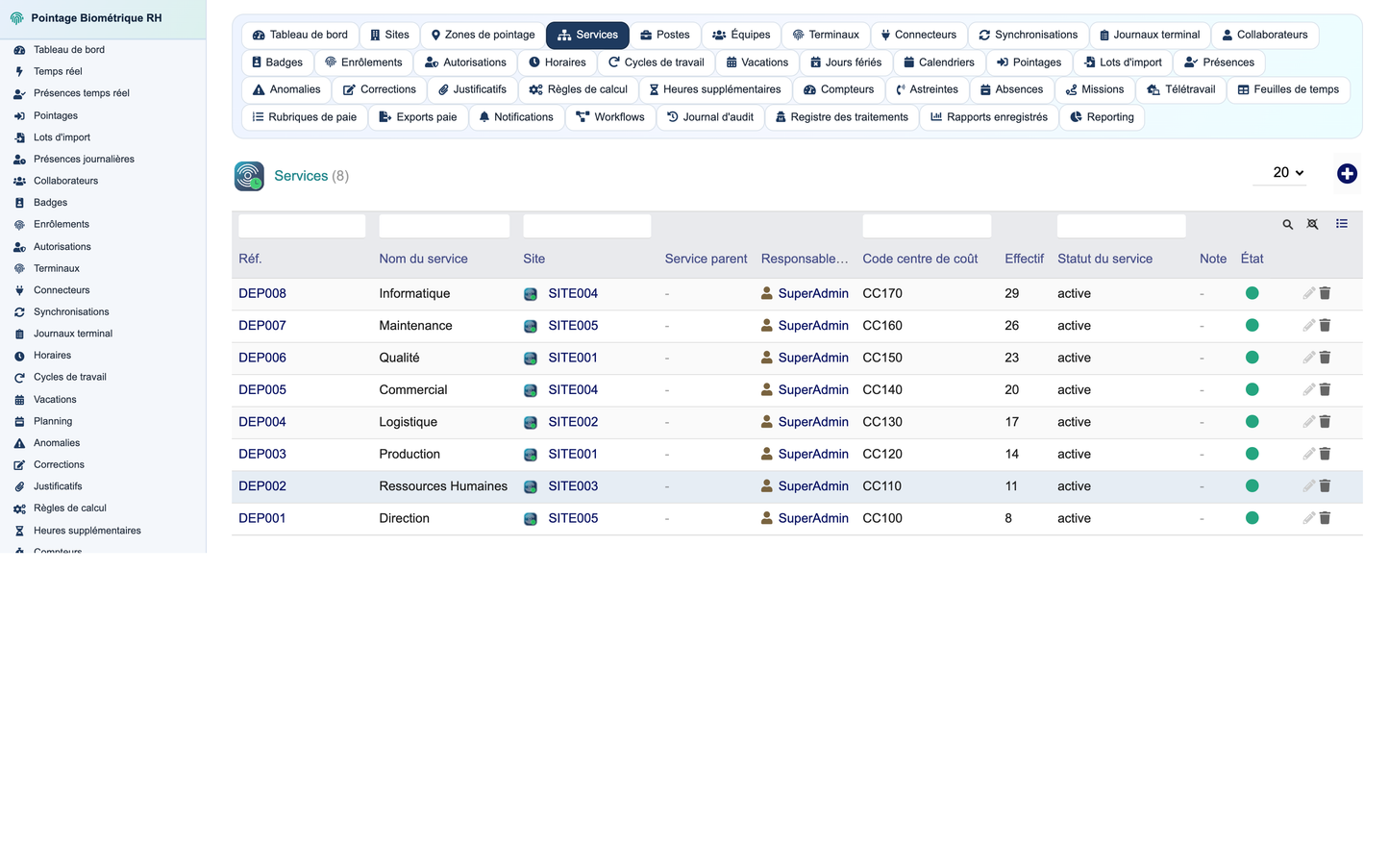Open the Journal d'audit tab
This screenshot has height=868, width=1389.
tap(710, 117)
